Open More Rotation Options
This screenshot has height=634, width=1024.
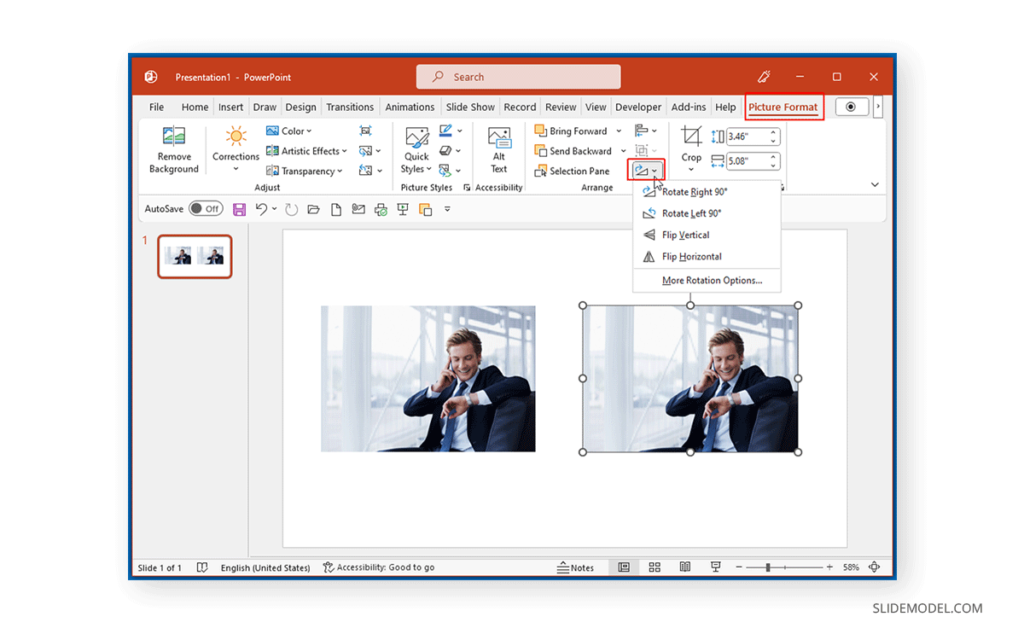coord(707,281)
